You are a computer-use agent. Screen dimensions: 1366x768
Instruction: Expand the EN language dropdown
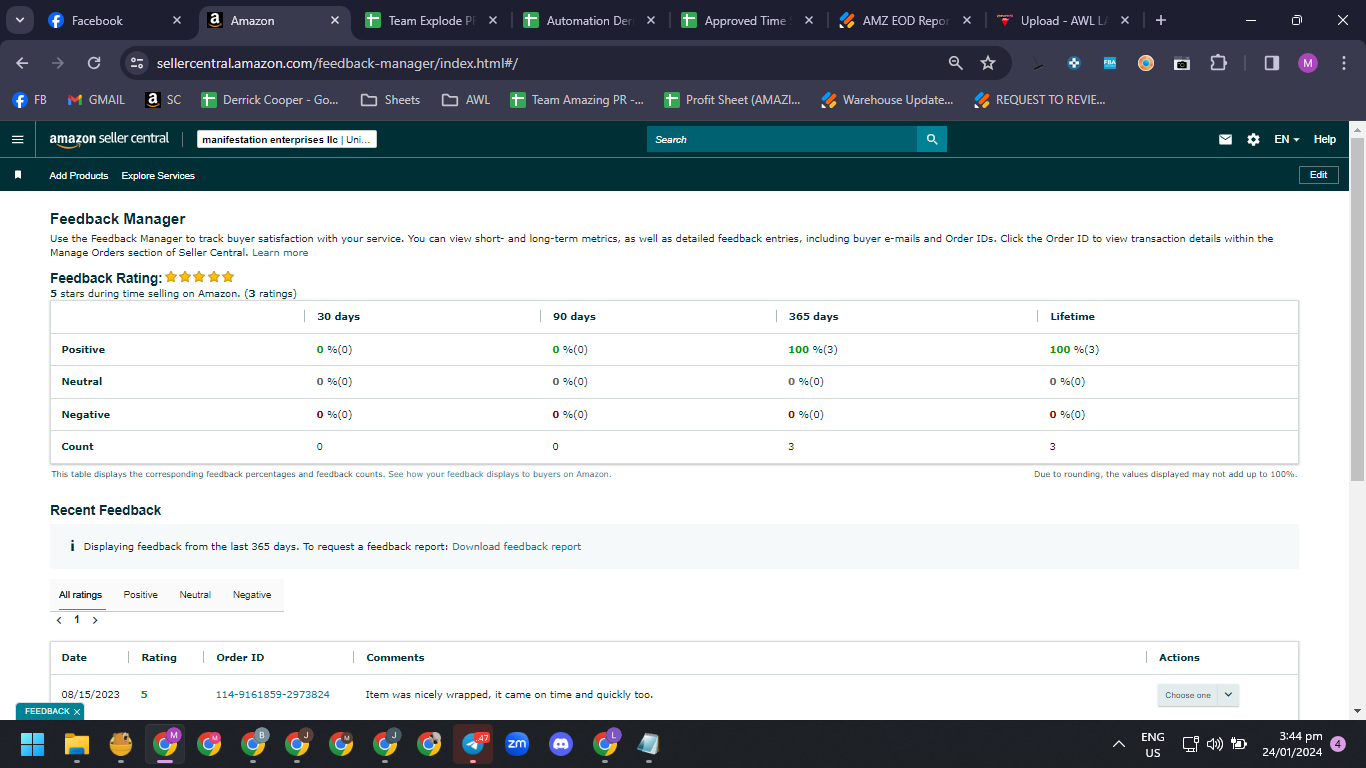[x=1287, y=140]
